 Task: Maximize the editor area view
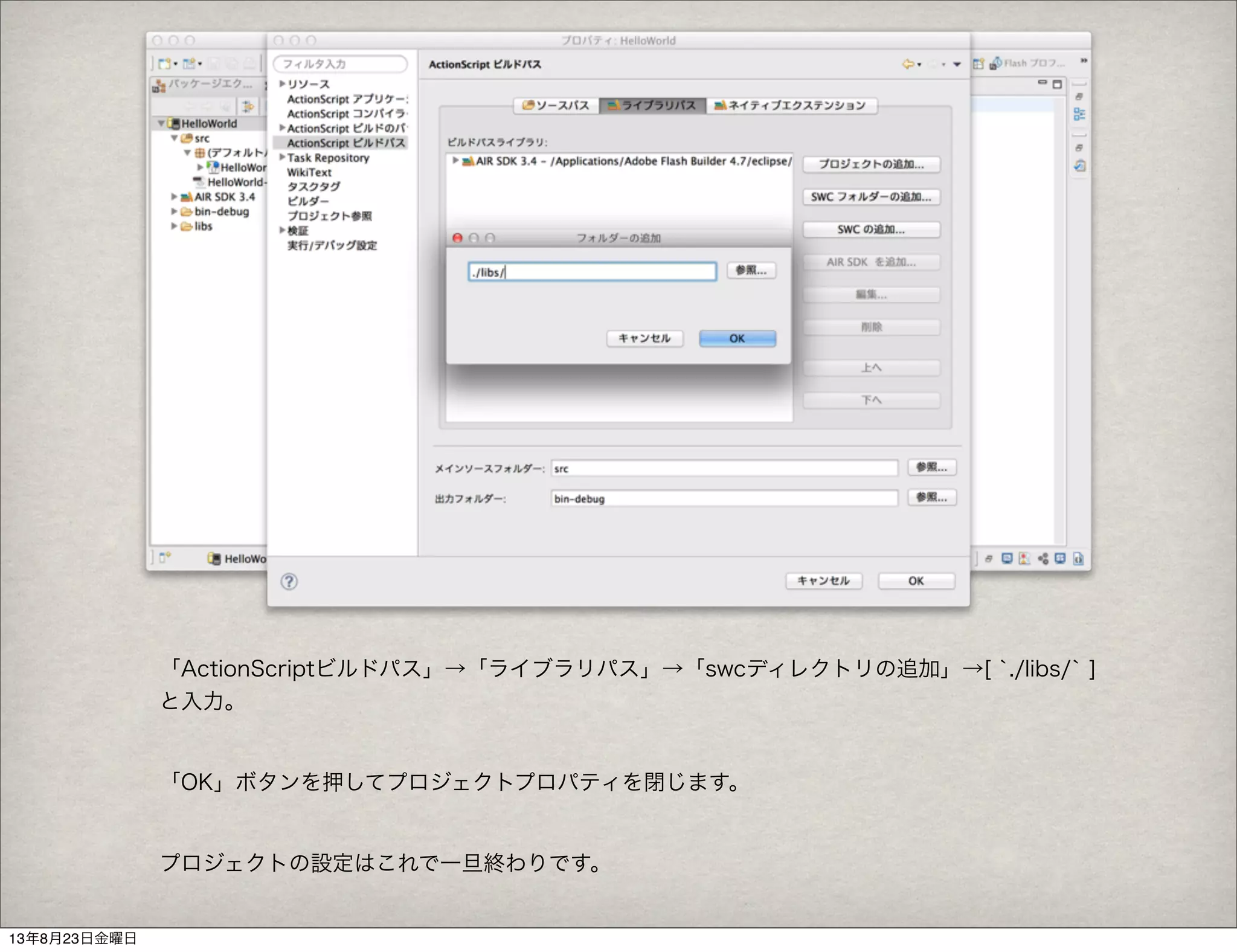(x=1057, y=84)
